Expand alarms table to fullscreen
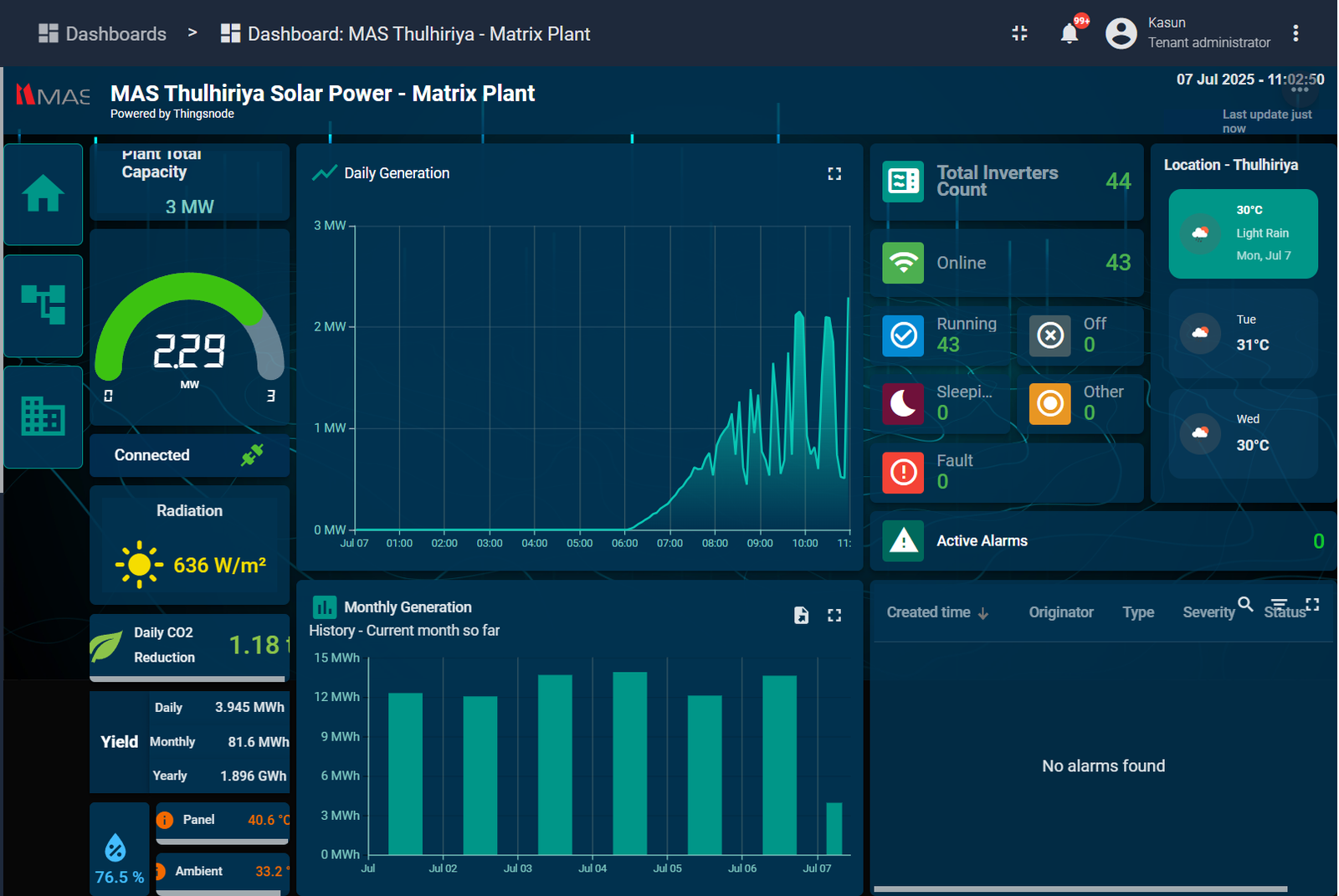The width and height of the screenshot is (1339, 896). (x=1312, y=604)
